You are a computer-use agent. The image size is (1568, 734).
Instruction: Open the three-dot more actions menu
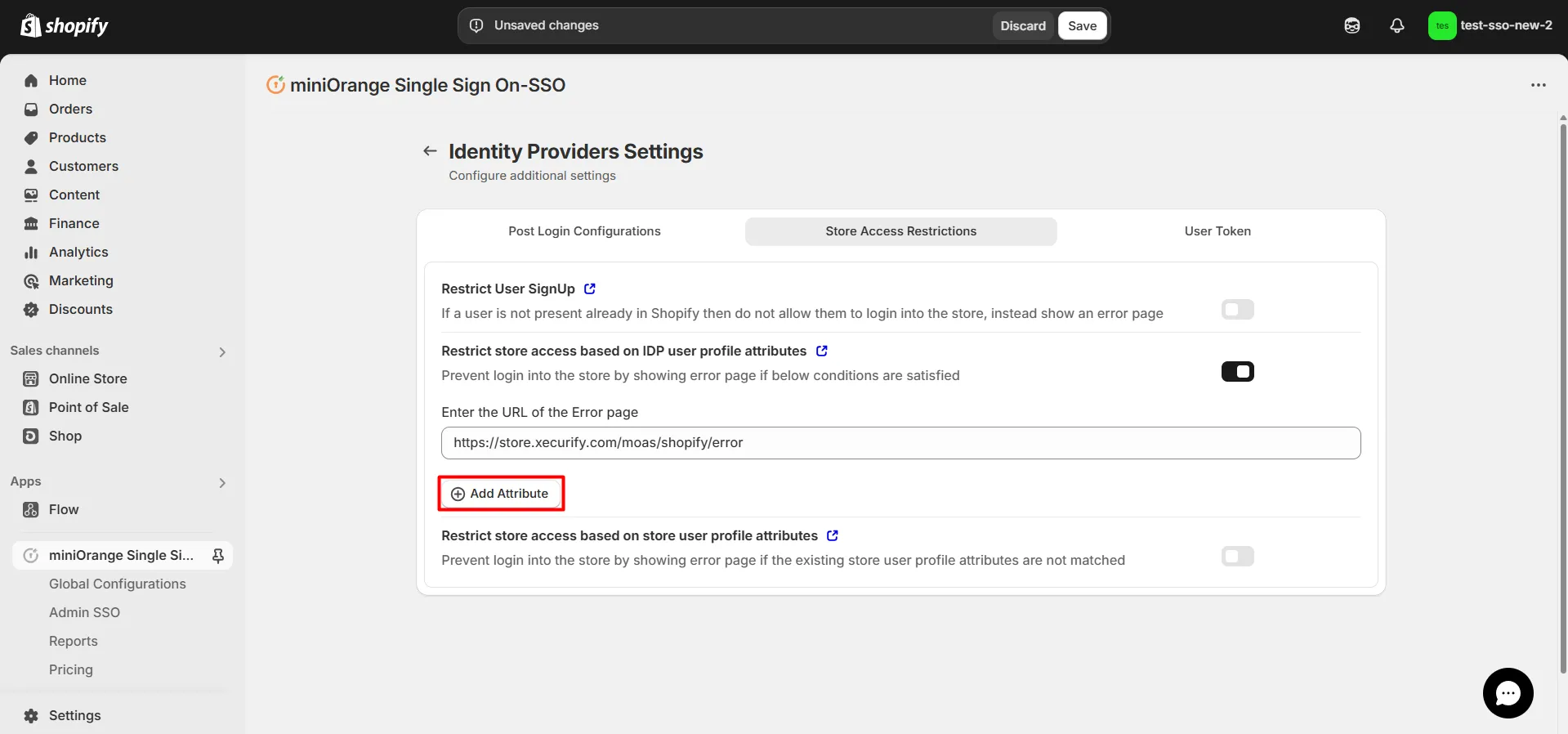1539,85
